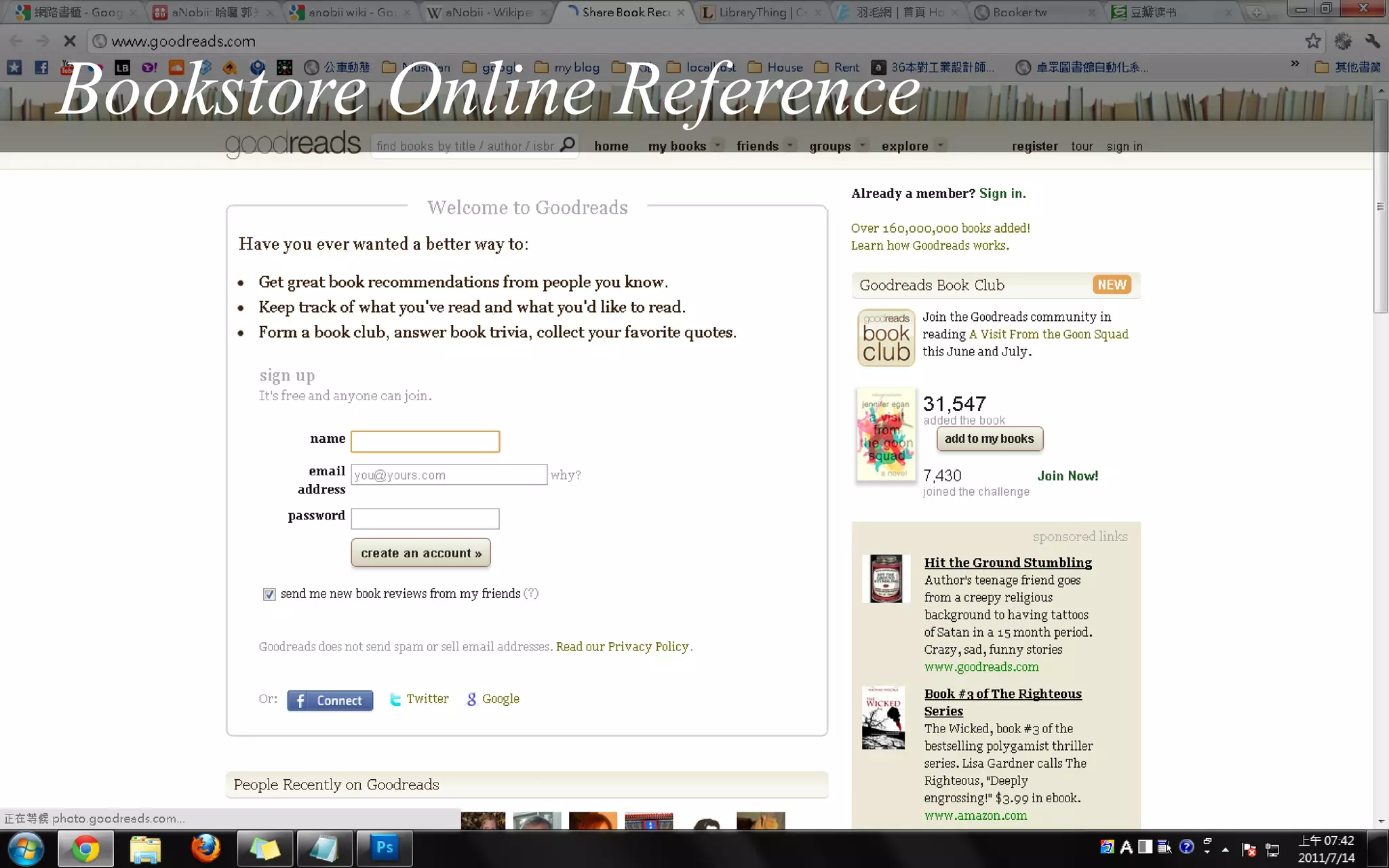Connect with the Facebook button
This screenshot has width=1389, height=868.
click(330, 701)
